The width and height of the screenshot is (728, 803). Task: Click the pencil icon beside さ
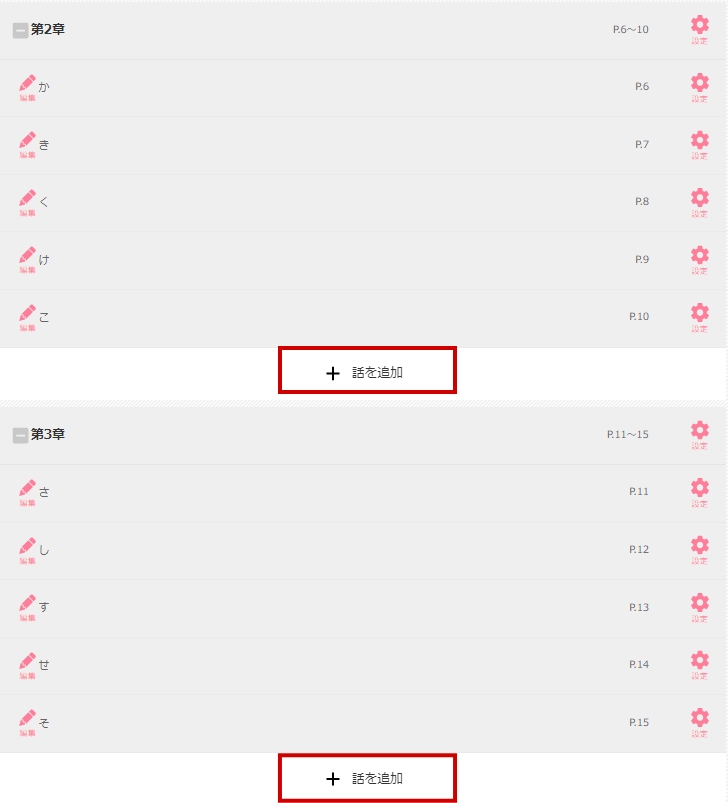[28, 493]
